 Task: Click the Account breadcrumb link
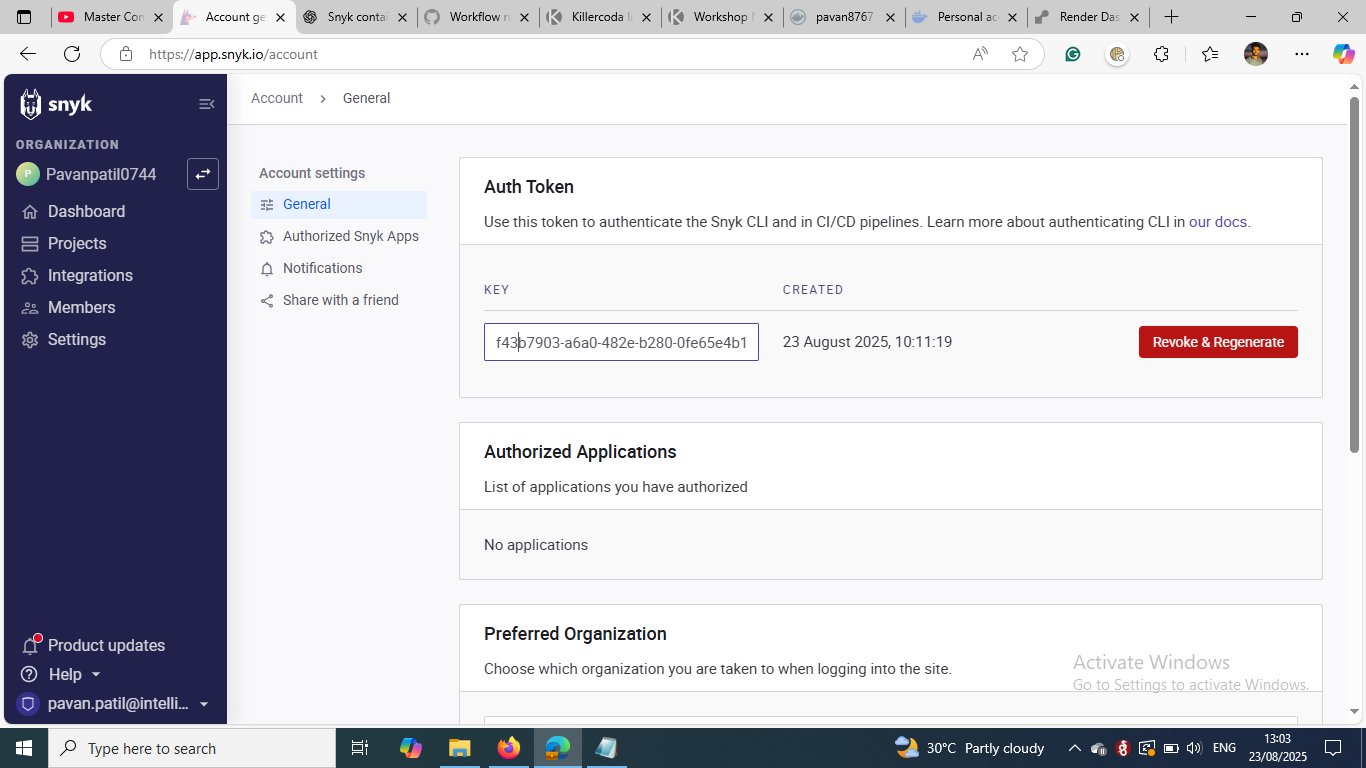(x=277, y=98)
